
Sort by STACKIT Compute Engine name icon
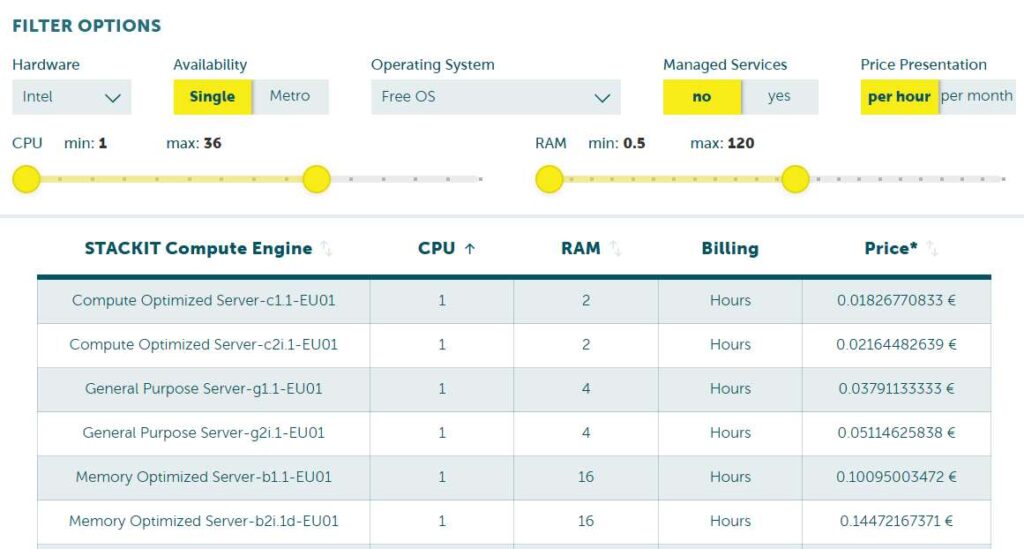pos(326,249)
